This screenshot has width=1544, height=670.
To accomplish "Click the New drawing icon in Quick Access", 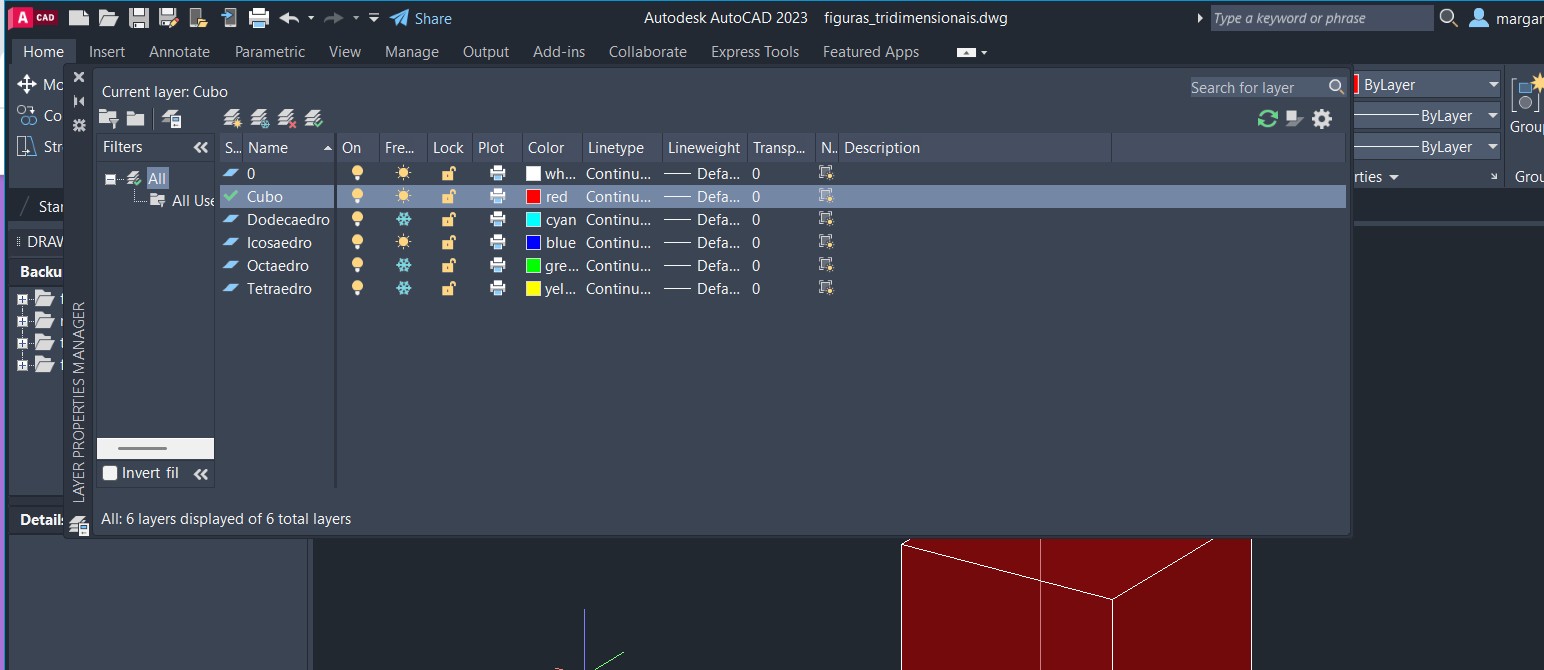I will pyautogui.click(x=78, y=18).
